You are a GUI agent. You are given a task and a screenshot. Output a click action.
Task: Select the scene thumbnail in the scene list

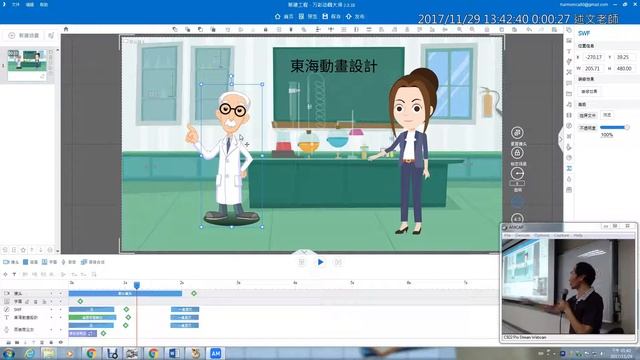coord(27,64)
